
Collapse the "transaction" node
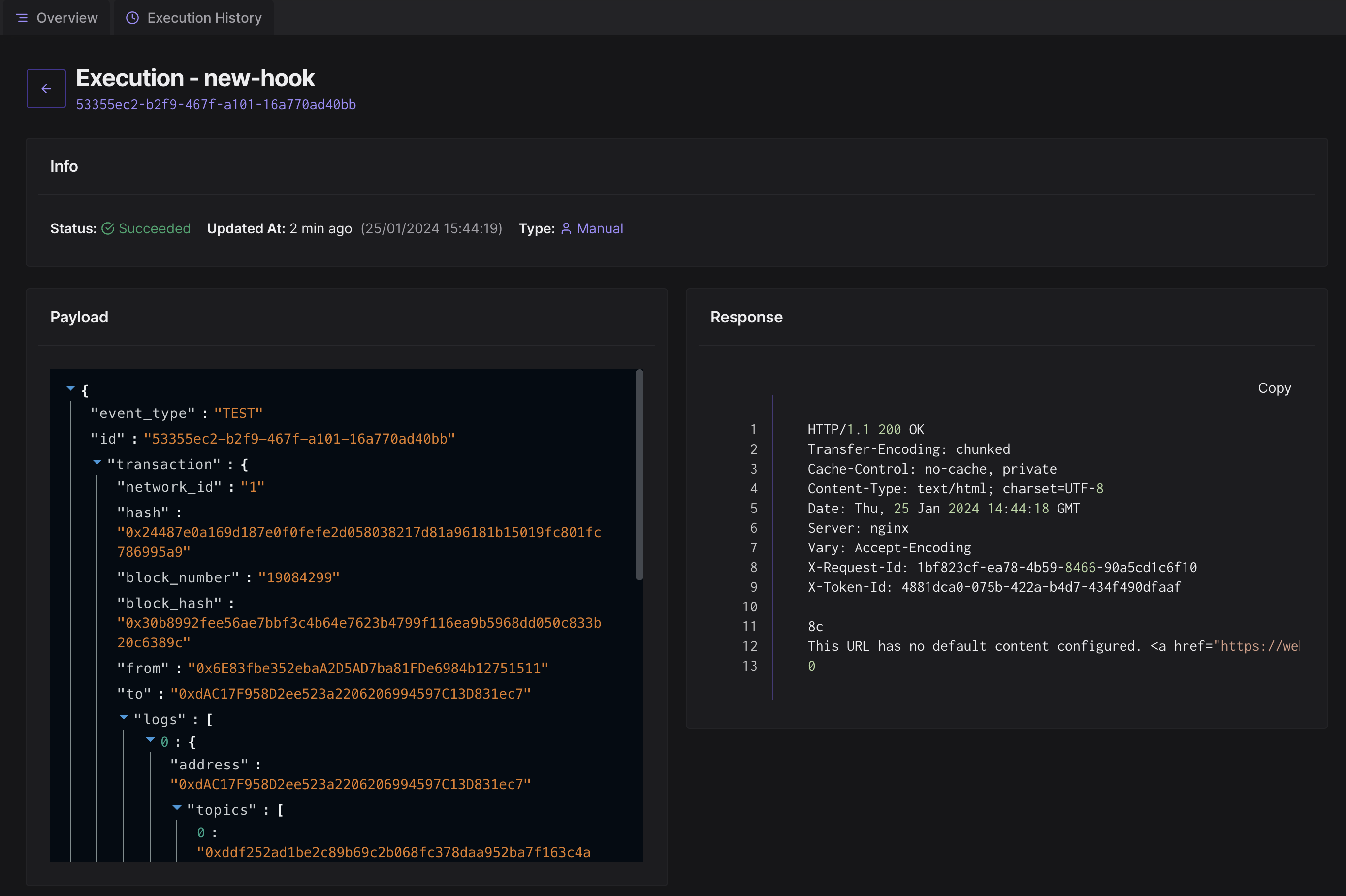97,462
